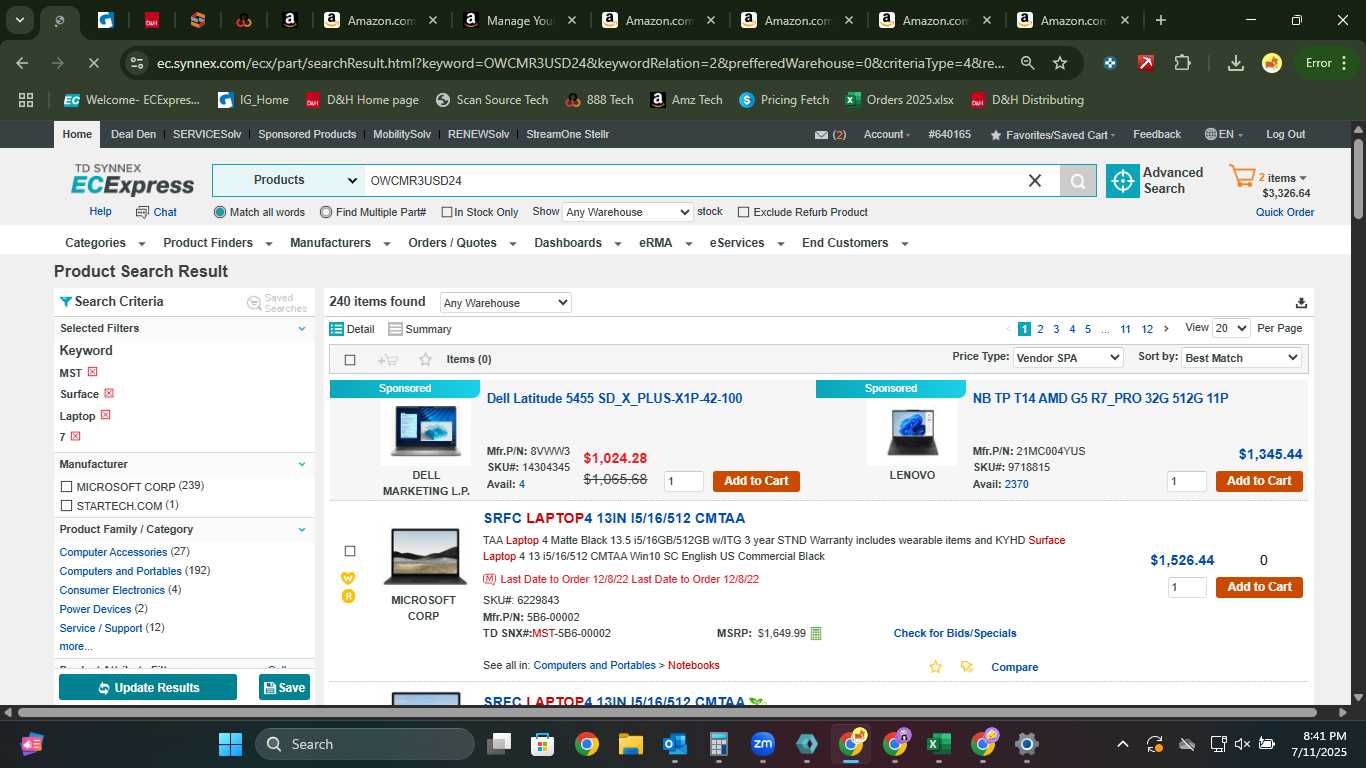The height and width of the screenshot is (768, 1366).
Task: Open Favorites/Saved Cart dropdown
Action: coord(1053,135)
